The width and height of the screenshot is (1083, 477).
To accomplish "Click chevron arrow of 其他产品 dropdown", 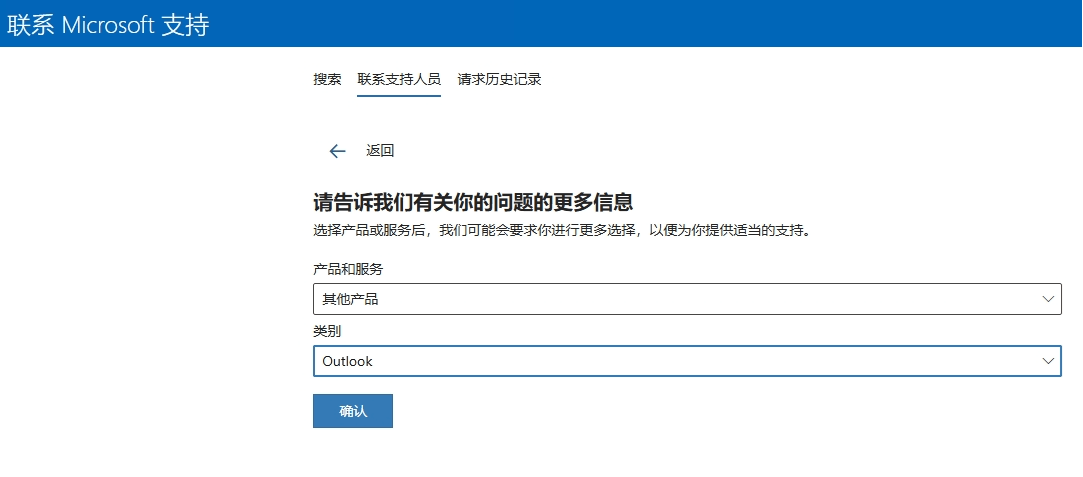I will pos(1048,299).
